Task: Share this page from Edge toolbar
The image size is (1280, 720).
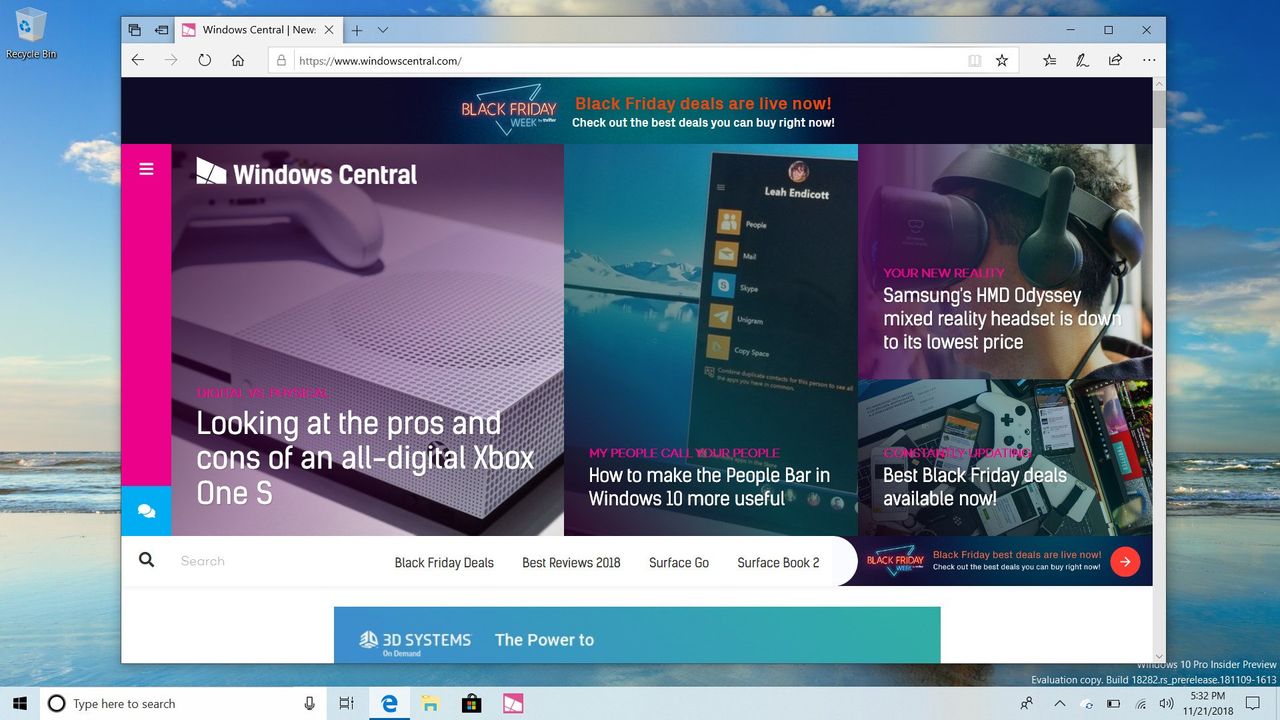Action: click(x=1115, y=60)
